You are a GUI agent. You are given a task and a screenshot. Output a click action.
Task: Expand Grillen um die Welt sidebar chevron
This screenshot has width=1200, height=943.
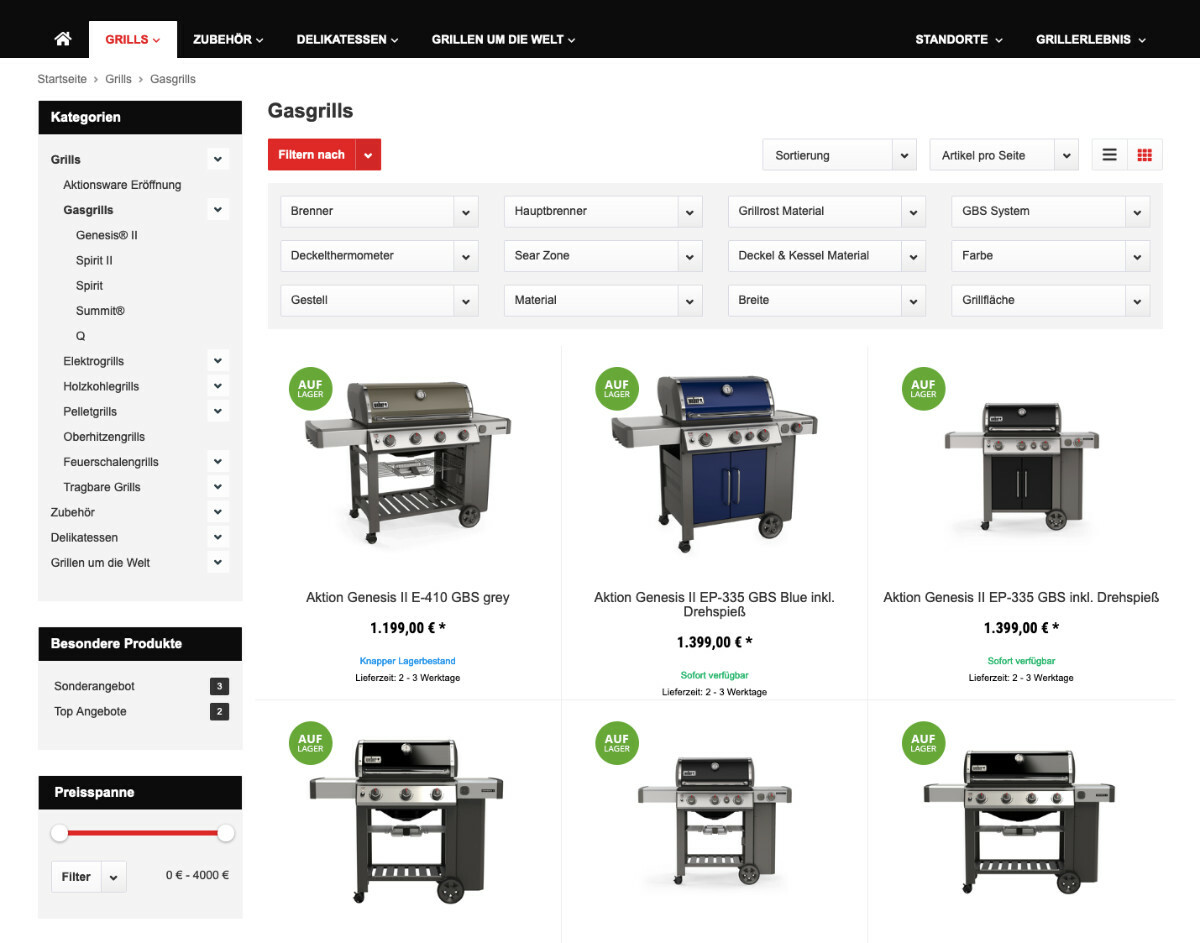pyautogui.click(x=218, y=562)
